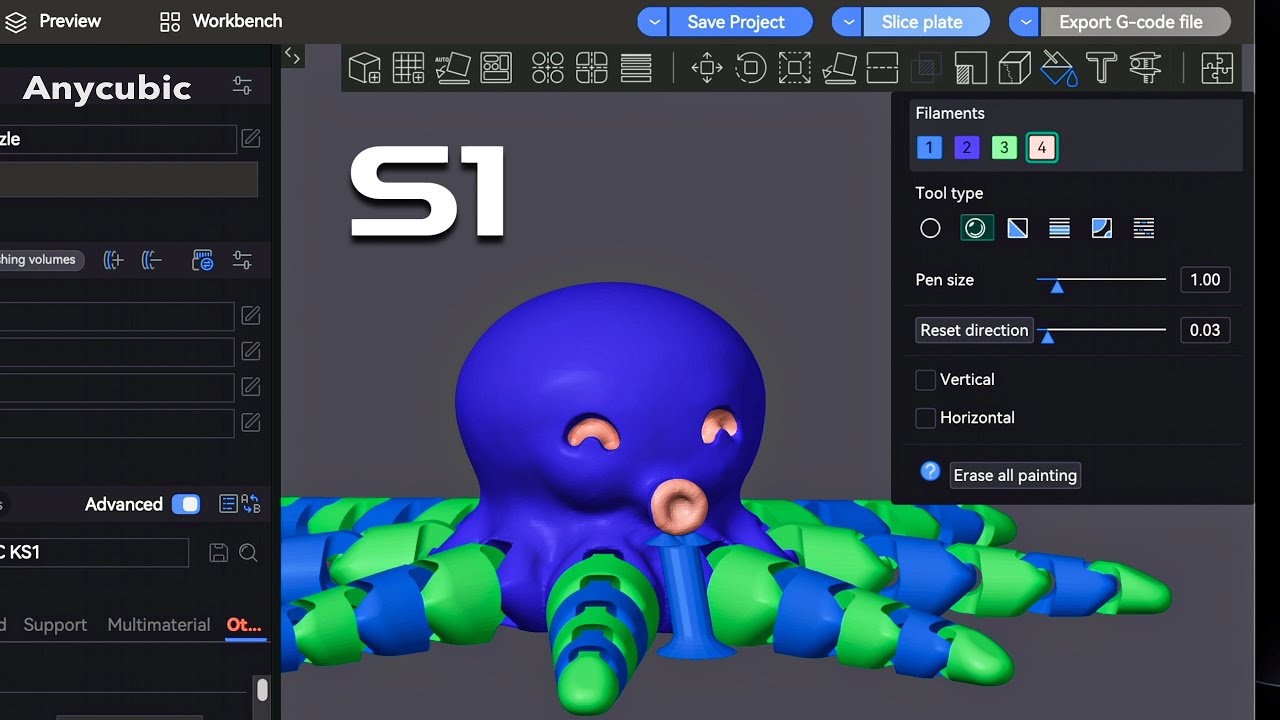The height and width of the screenshot is (720, 1280).
Task: Select filament swatch 3
Action: click(x=1004, y=148)
